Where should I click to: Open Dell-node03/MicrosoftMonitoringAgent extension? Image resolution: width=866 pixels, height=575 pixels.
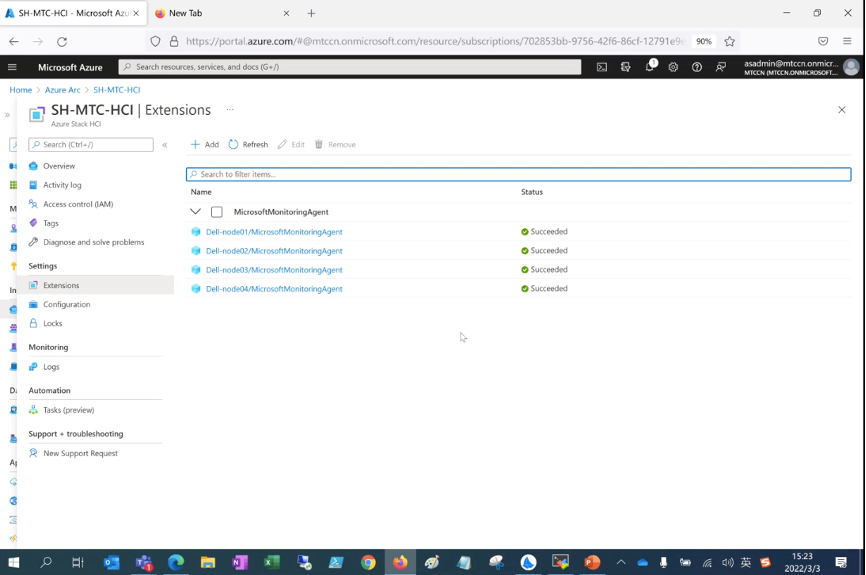274,270
